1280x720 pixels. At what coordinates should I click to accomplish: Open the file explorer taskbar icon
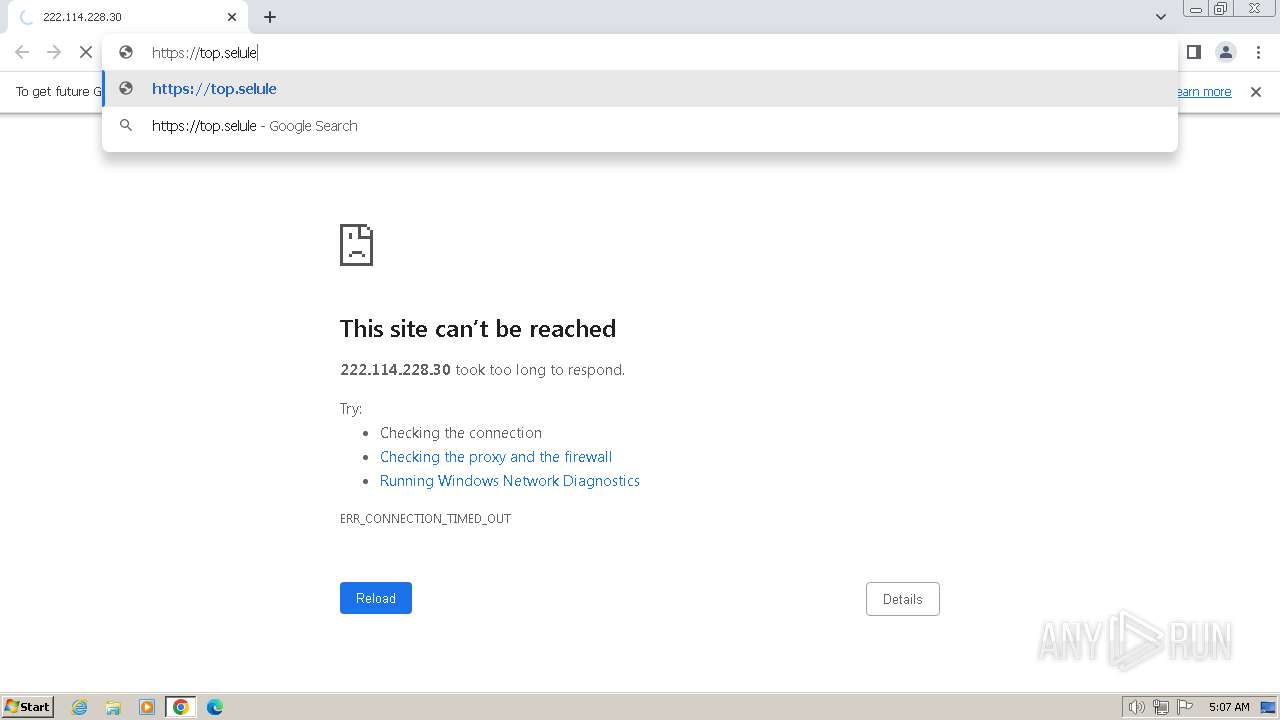tap(113, 707)
